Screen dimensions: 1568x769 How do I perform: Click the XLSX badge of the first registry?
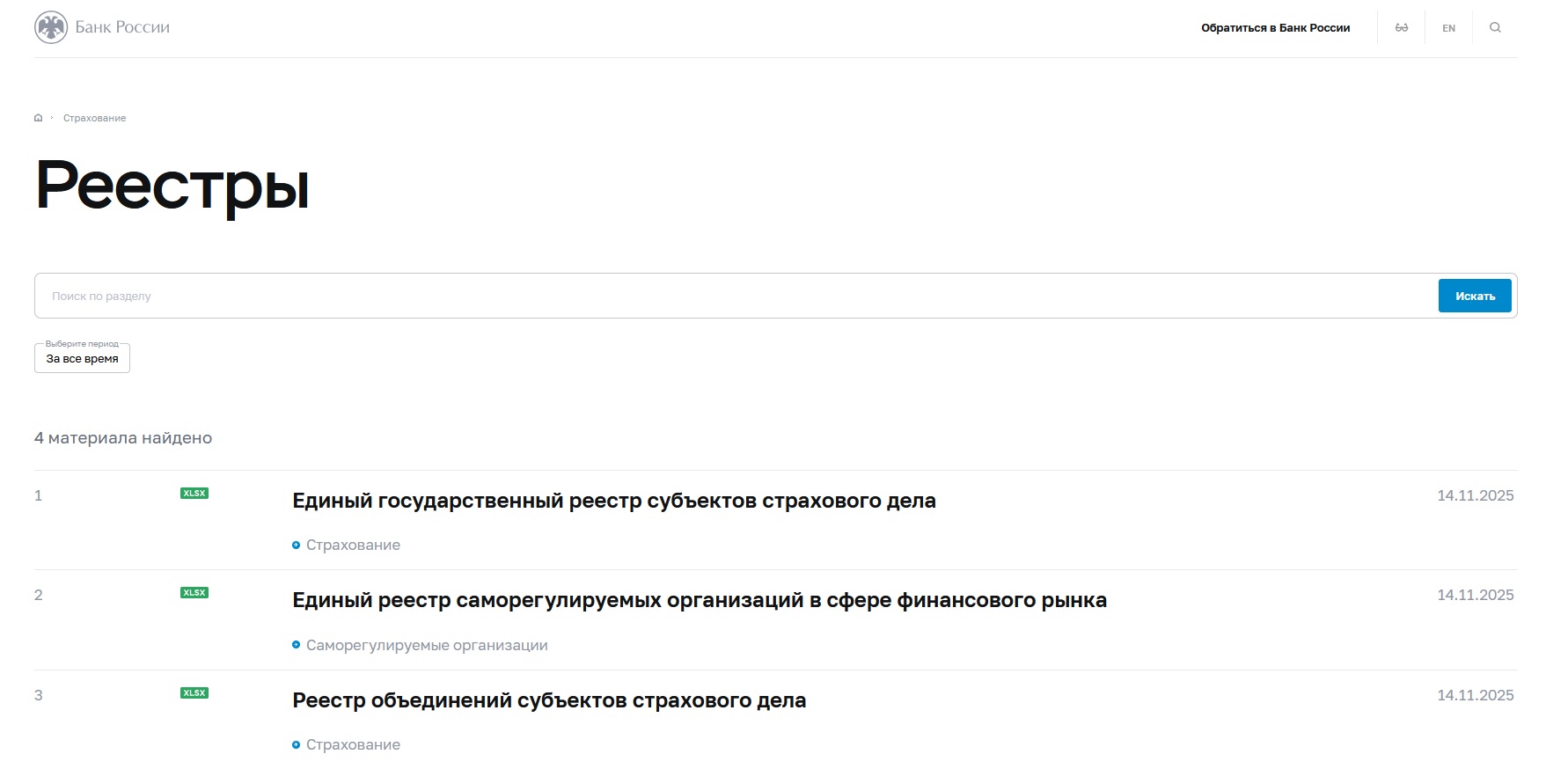point(194,494)
